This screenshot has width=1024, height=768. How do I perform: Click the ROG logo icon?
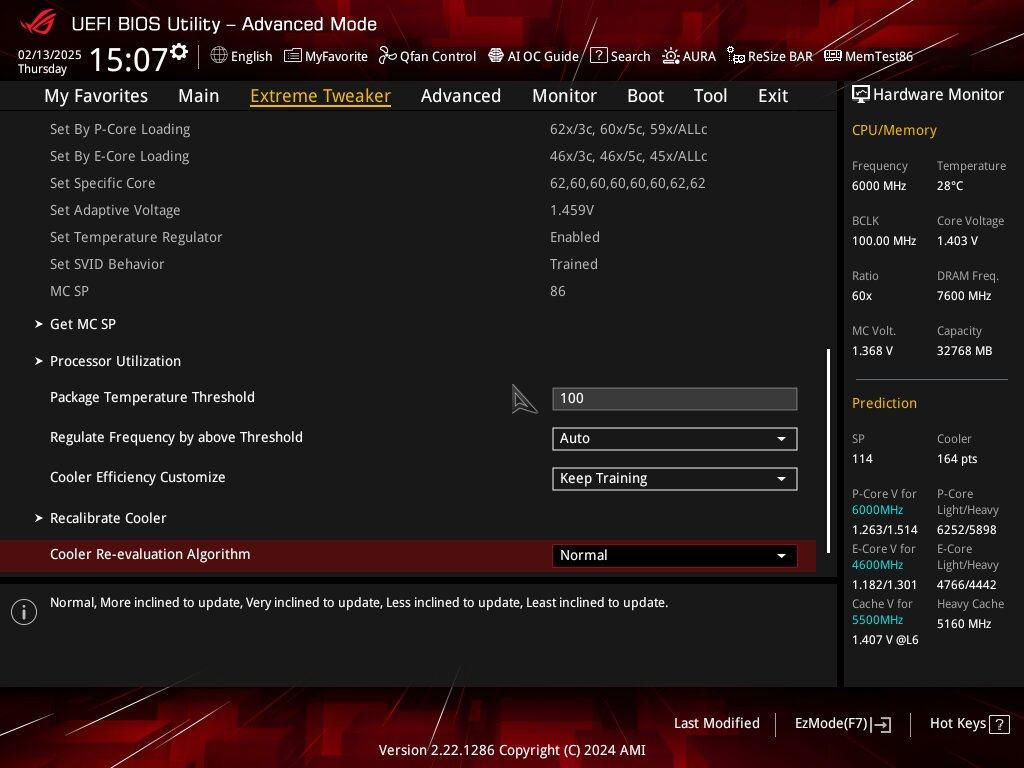click(x=37, y=24)
